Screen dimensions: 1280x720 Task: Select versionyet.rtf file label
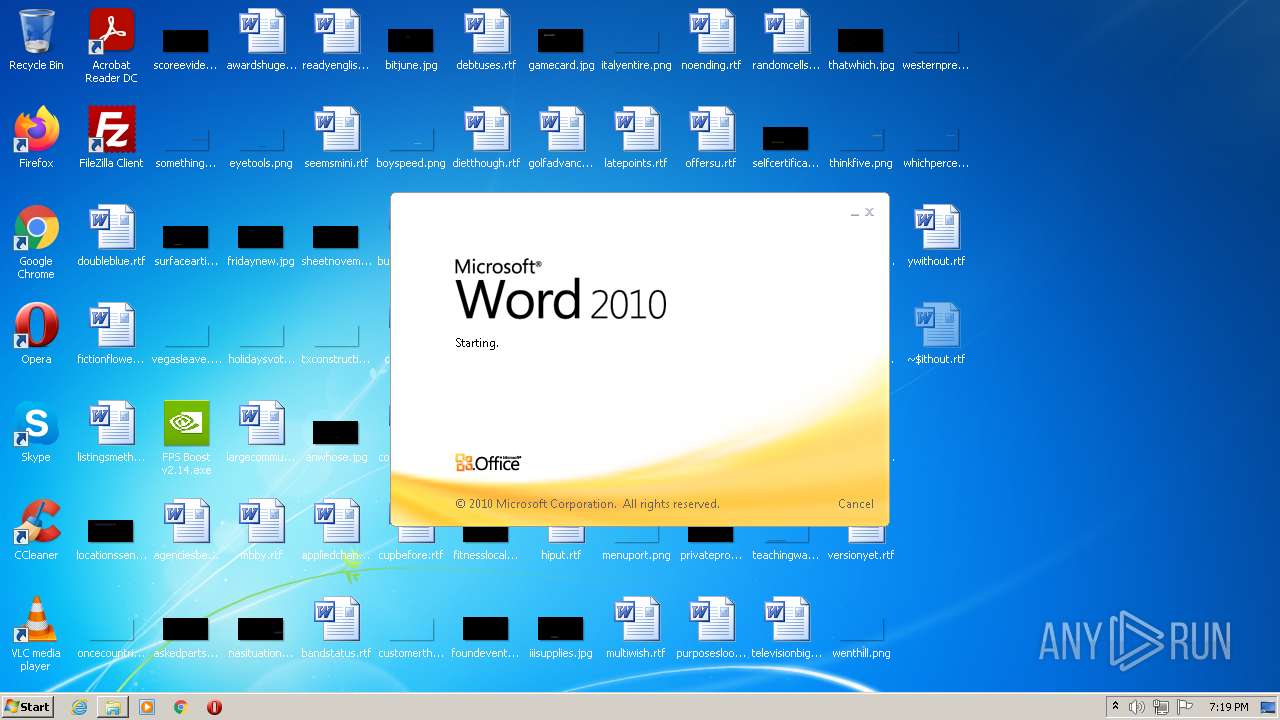(x=861, y=555)
